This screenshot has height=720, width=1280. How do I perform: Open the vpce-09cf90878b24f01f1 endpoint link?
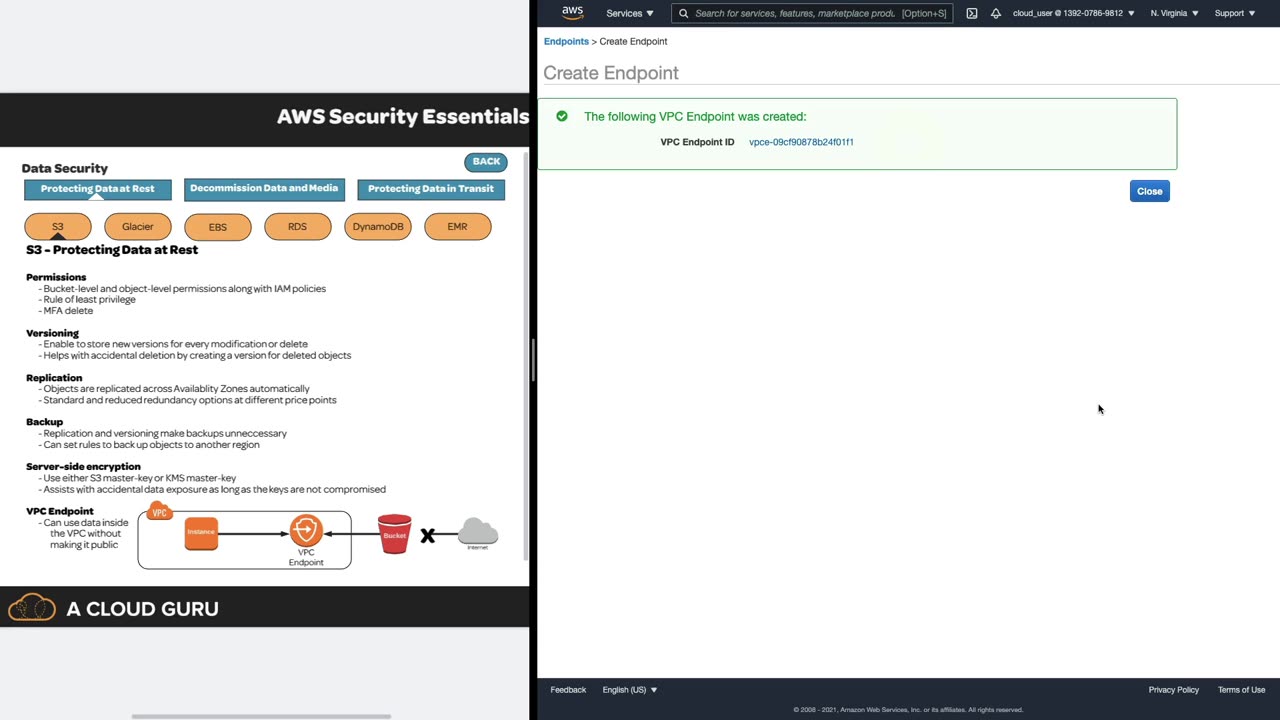(x=801, y=142)
